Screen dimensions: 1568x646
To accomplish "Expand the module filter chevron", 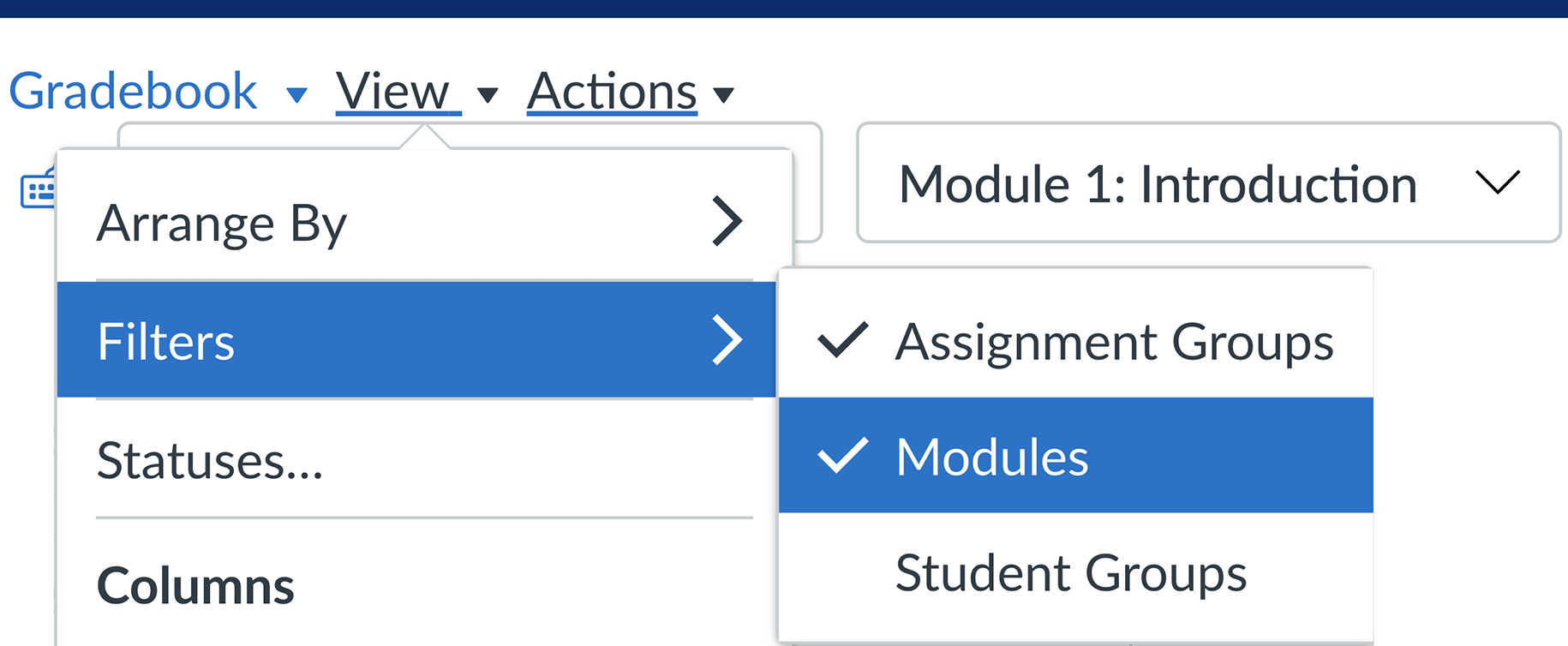I will [x=1498, y=182].
